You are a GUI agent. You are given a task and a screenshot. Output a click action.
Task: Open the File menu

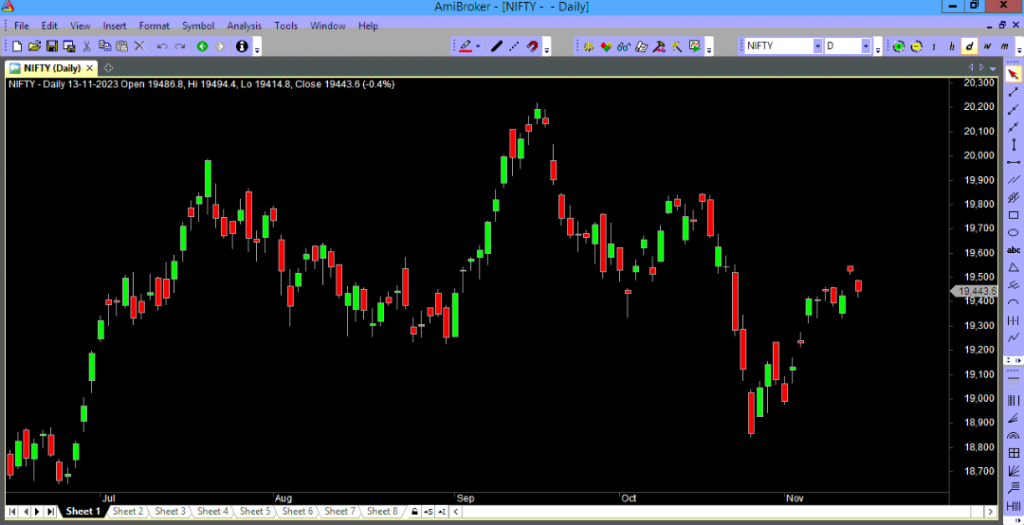click(21, 26)
